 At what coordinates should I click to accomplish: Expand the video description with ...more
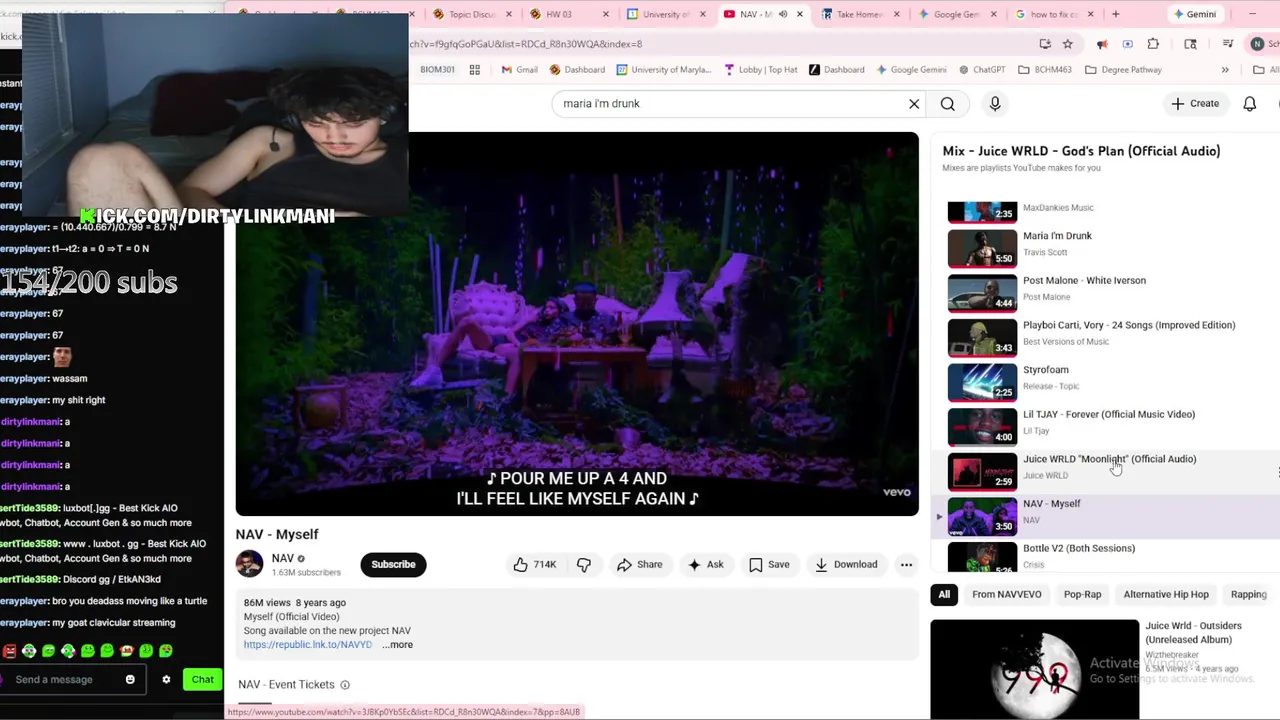coord(397,645)
